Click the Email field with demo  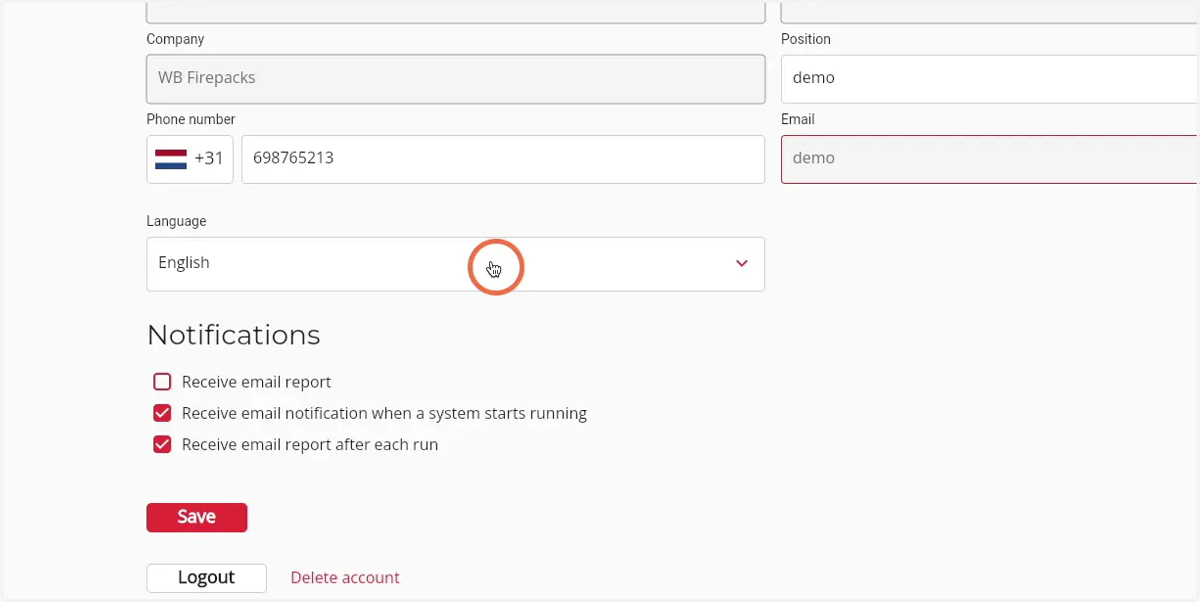tap(990, 159)
